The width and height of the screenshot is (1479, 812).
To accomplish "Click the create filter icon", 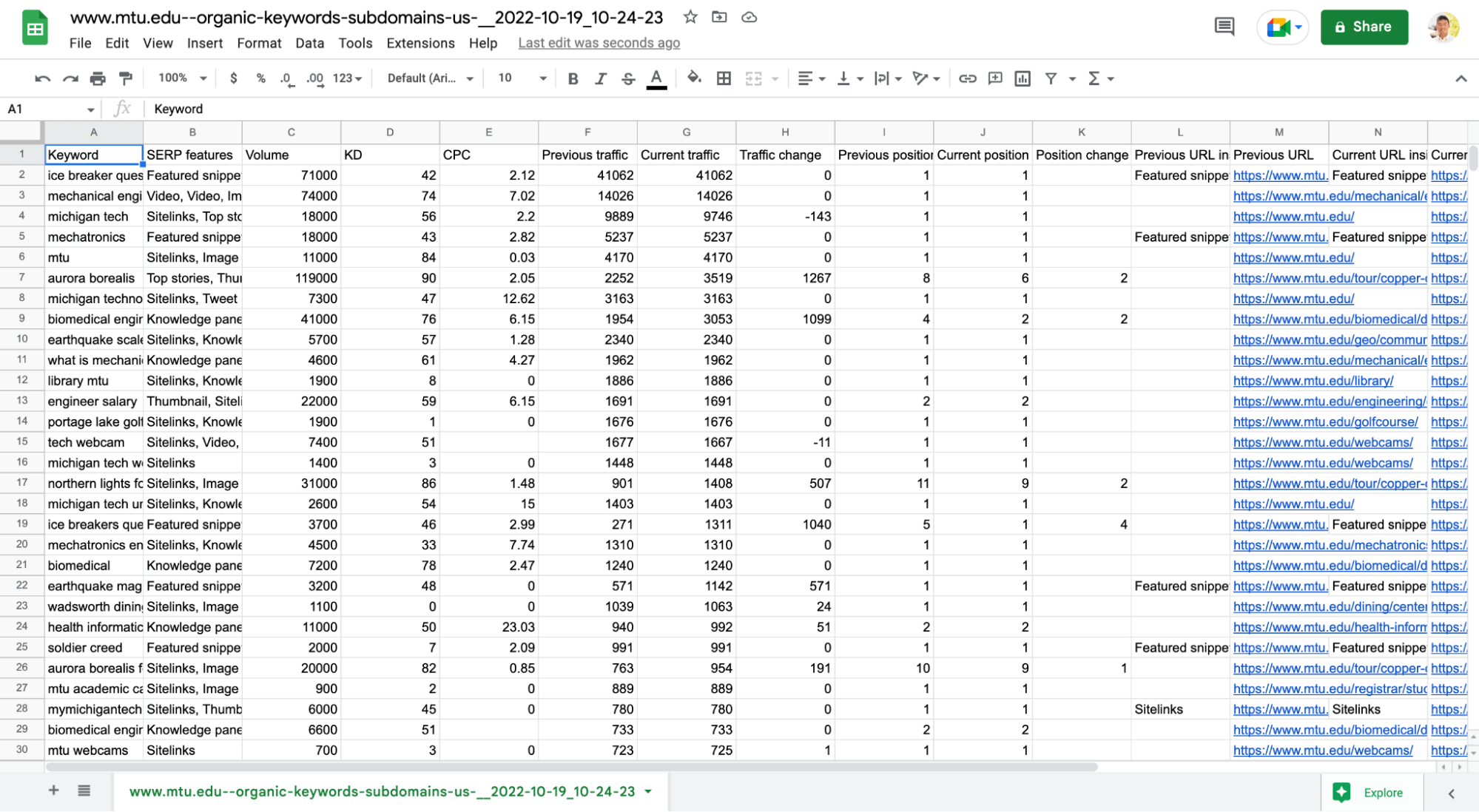I will coord(1051,78).
